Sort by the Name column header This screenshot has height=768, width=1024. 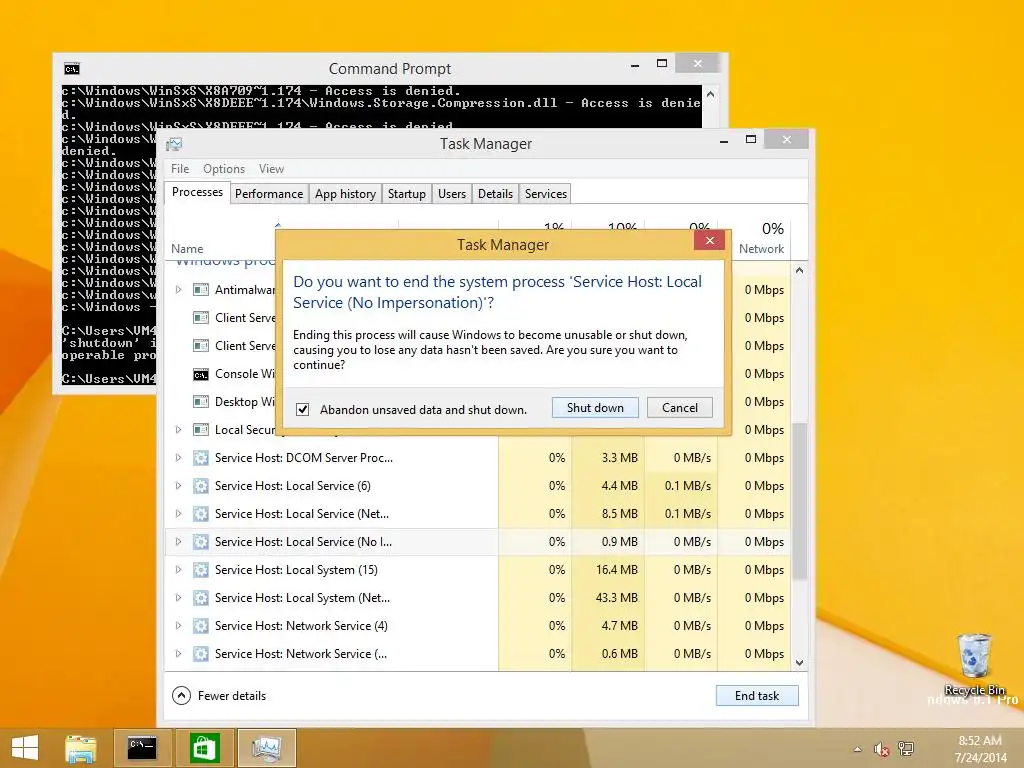(x=187, y=249)
